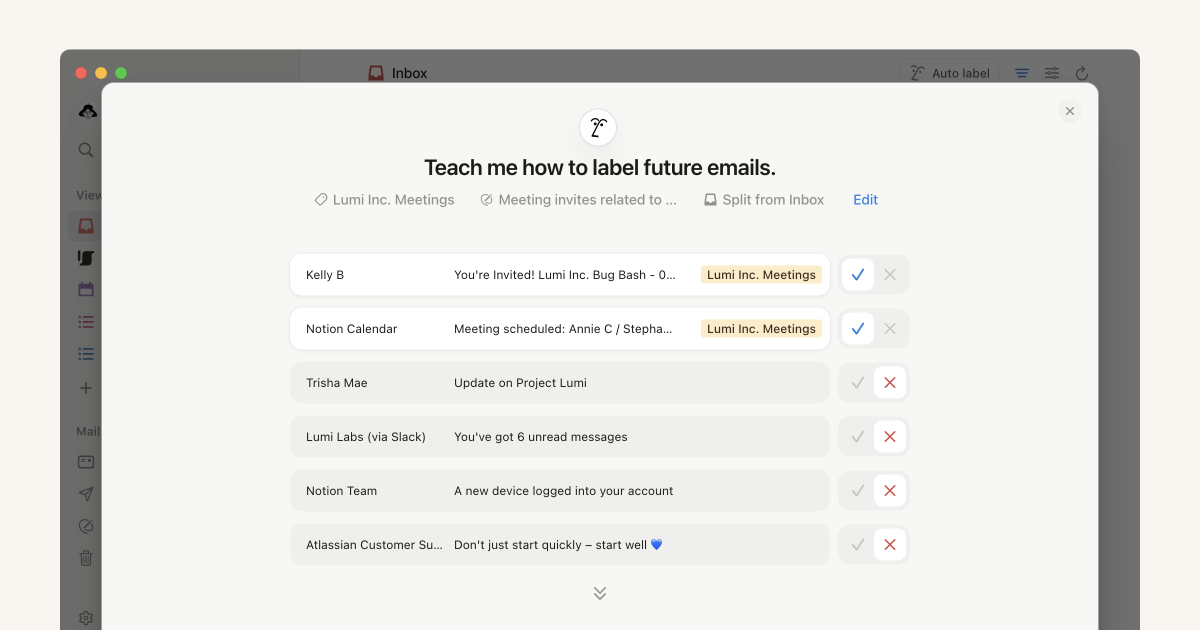Select the Update on Project Lumi email row
Viewport: 1200px width, 630px height.
[x=560, y=382]
